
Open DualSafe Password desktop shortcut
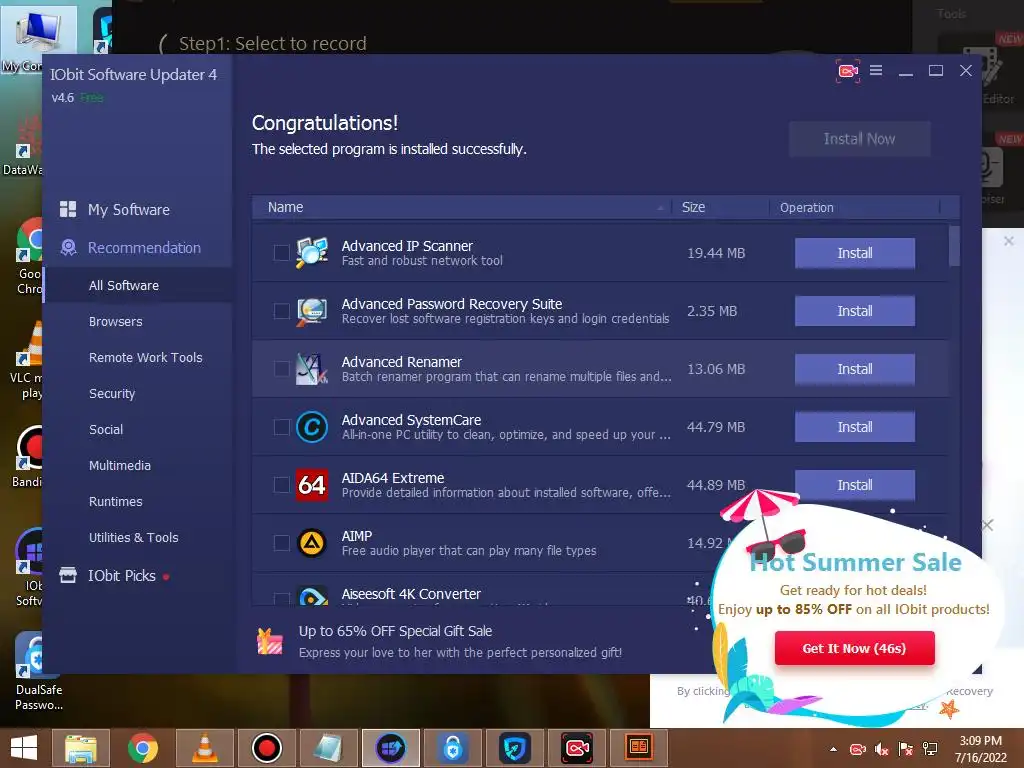click(x=38, y=671)
